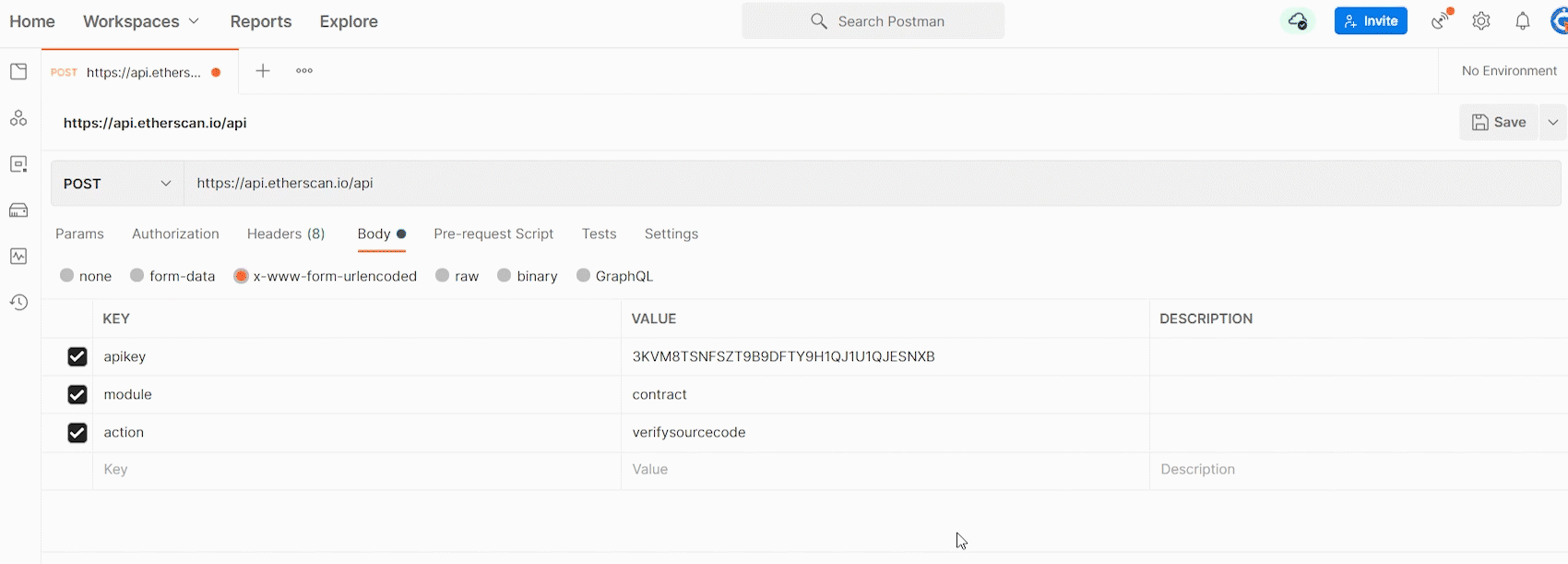Open the satellite capture requests icon
The width and height of the screenshot is (1568, 564).
pos(1442,20)
